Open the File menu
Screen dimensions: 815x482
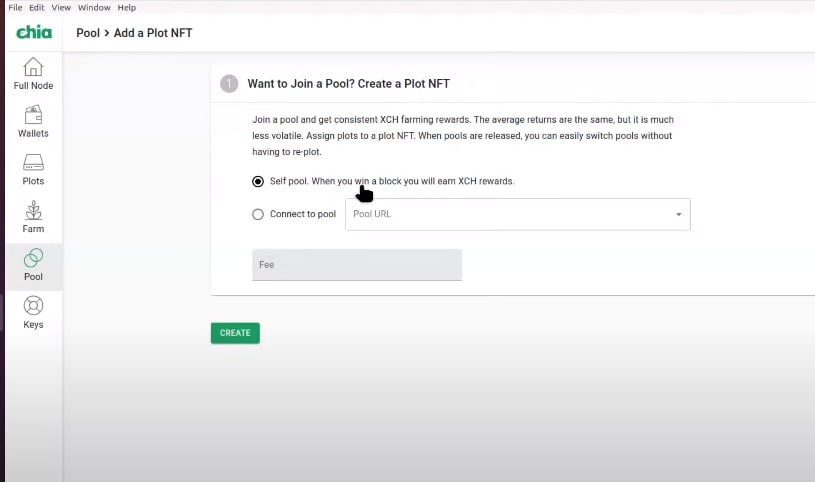(x=15, y=7)
